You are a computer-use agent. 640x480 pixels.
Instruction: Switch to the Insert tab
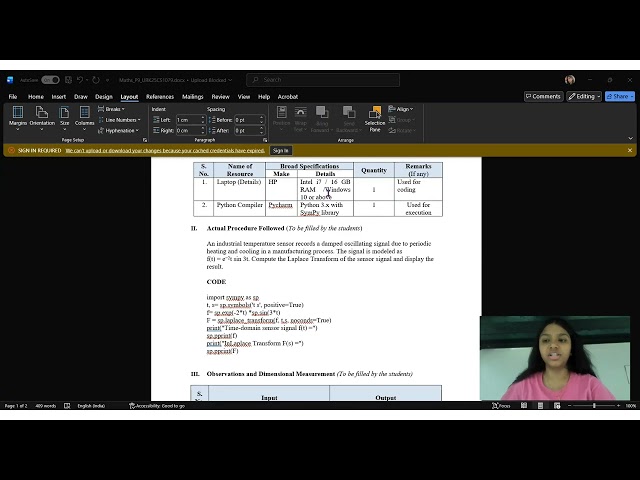tap(59, 97)
